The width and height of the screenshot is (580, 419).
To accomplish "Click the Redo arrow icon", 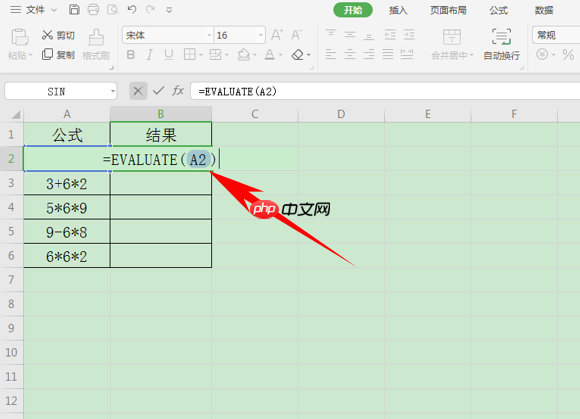I will 150,10.
